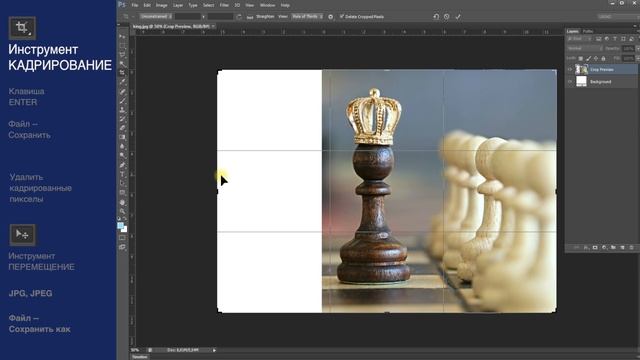Toggle Quick Mask mode icon
The width and height of the screenshot is (640, 360).
[122, 238]
